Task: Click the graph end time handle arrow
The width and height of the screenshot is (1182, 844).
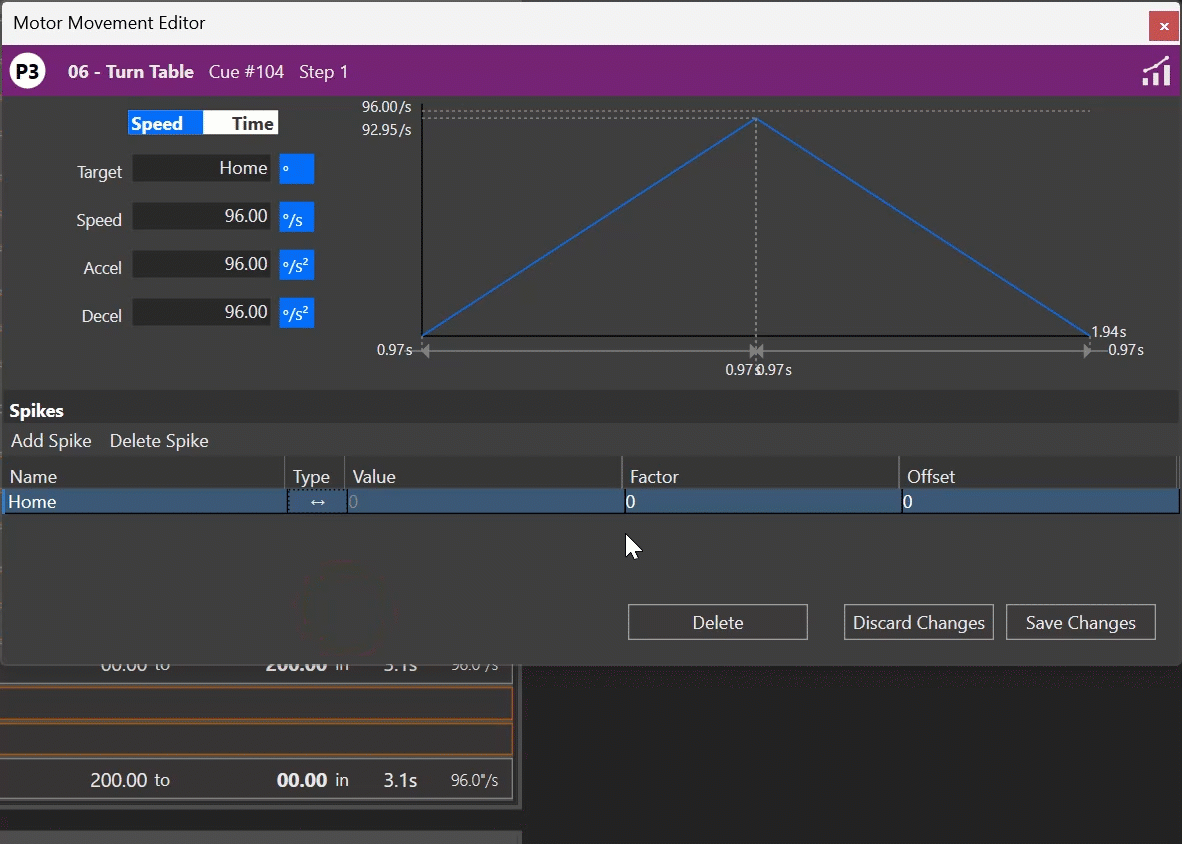Action: coord(1087,350)
